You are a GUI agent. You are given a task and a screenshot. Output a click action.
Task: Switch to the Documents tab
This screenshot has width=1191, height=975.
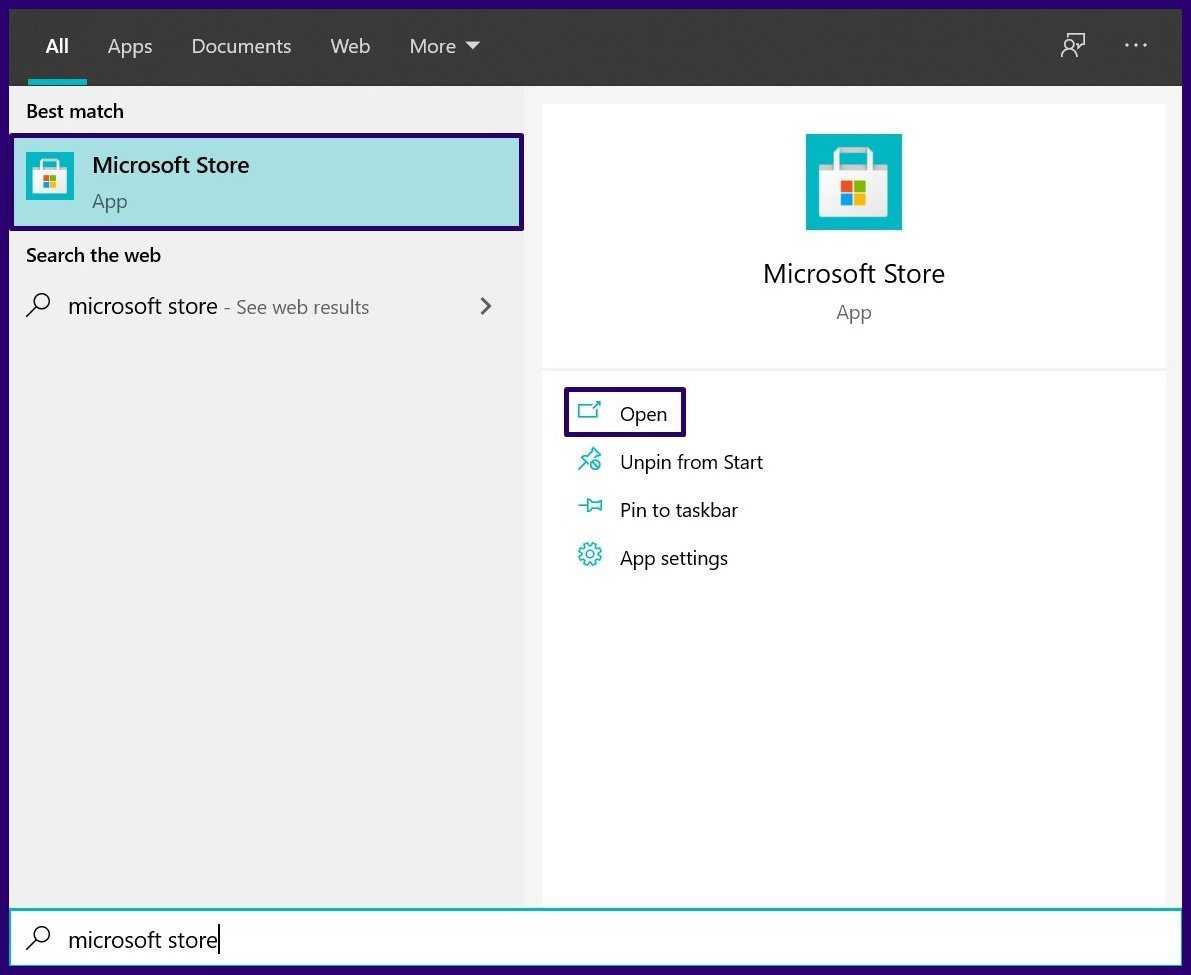pyautogui.click(x=241, y=46)
